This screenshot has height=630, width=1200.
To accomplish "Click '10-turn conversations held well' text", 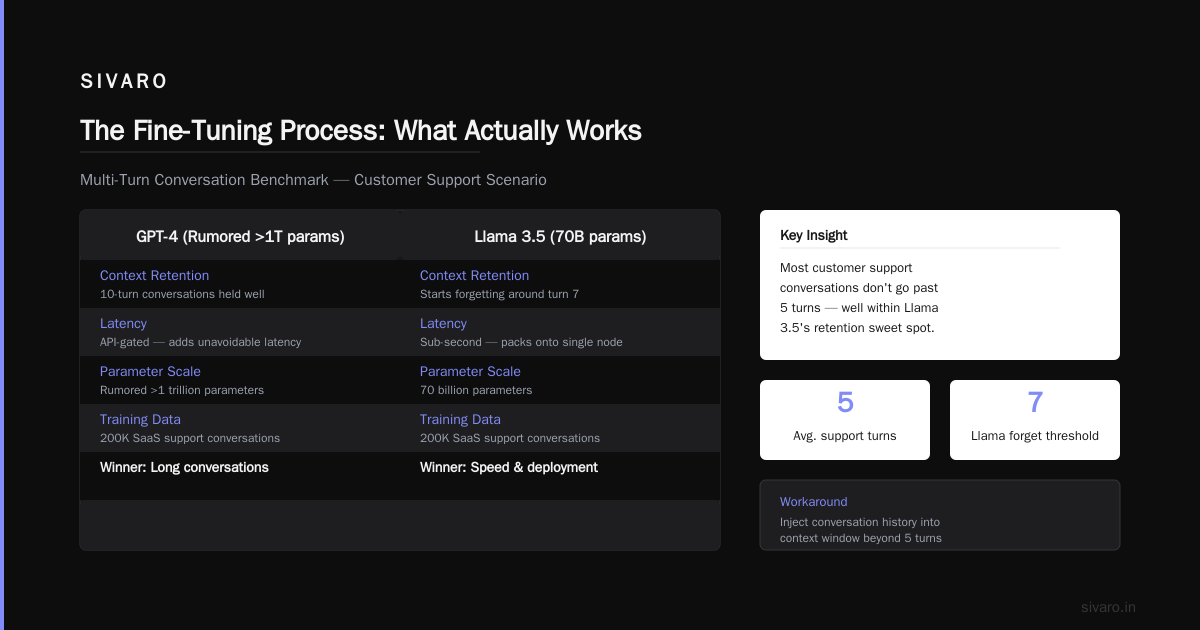I will click(x=182, y=294).
